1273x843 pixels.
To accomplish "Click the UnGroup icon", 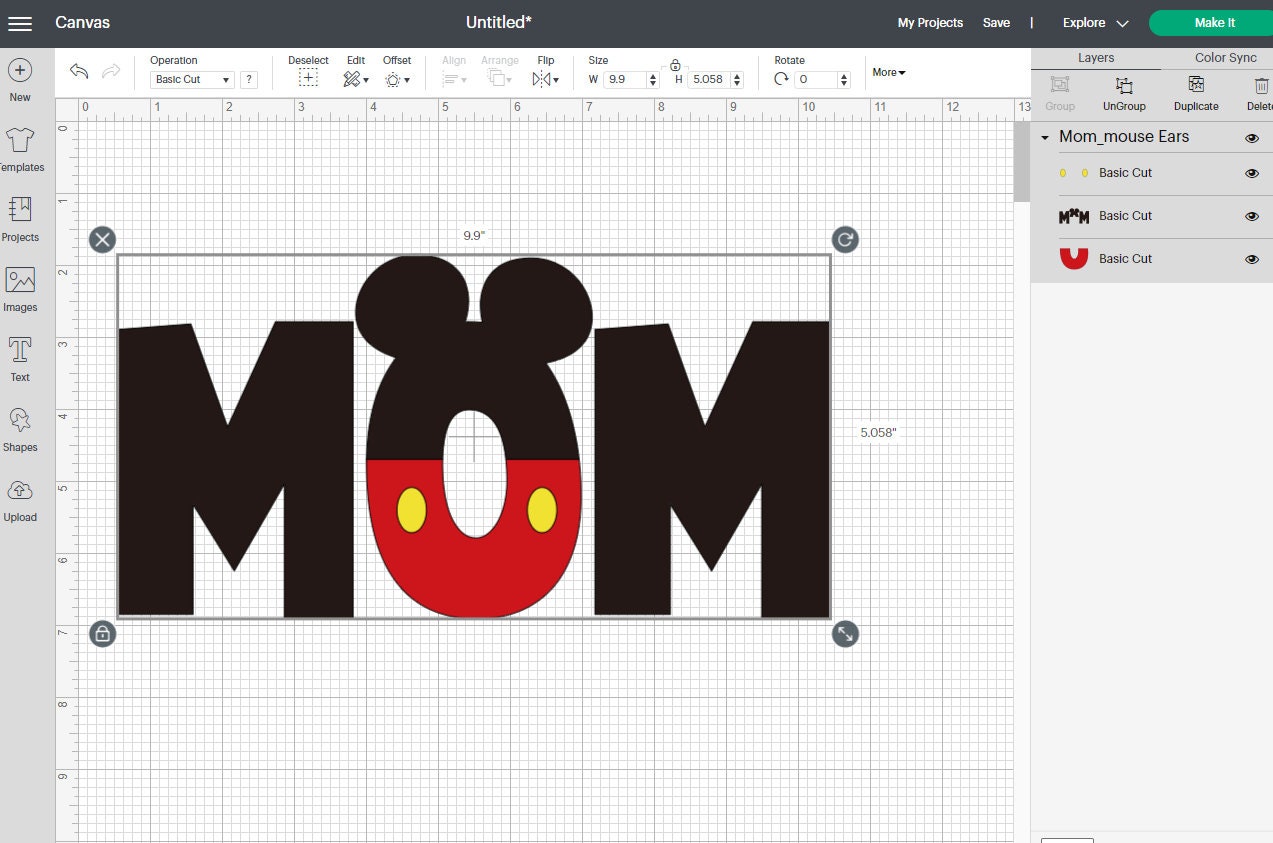I will [x=1124, y=90].
